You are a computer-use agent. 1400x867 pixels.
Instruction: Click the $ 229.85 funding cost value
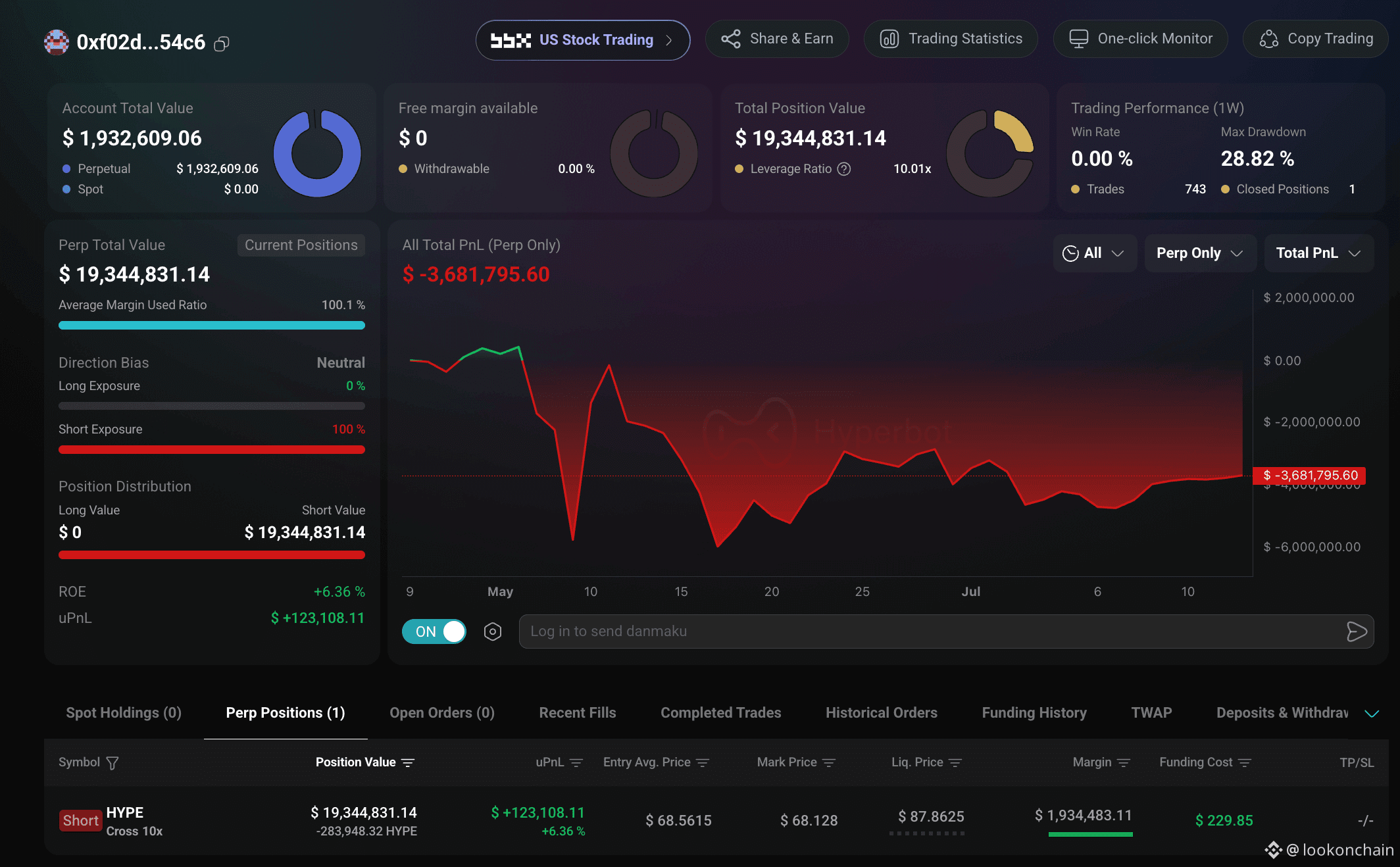1224,821
